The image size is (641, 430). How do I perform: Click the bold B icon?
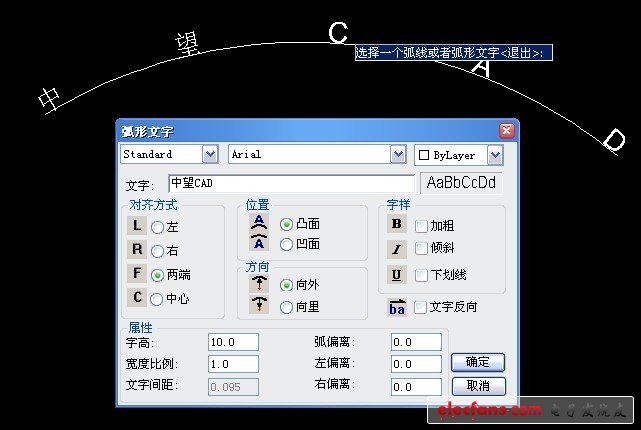coord(396,225)
